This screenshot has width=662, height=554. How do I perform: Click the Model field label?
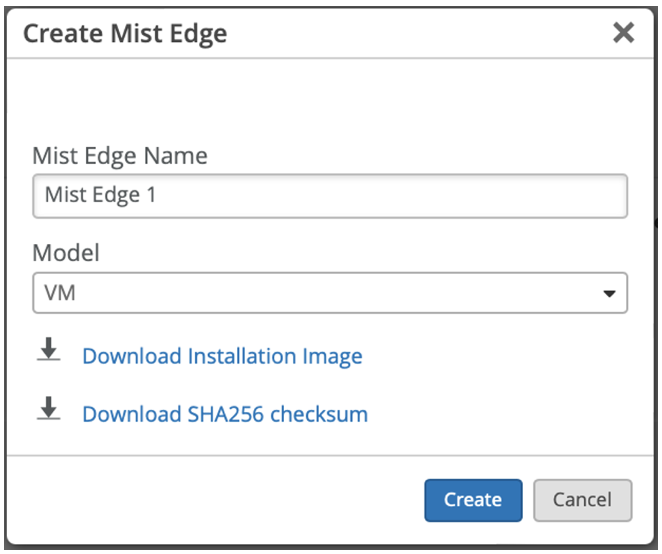(66, 253)
